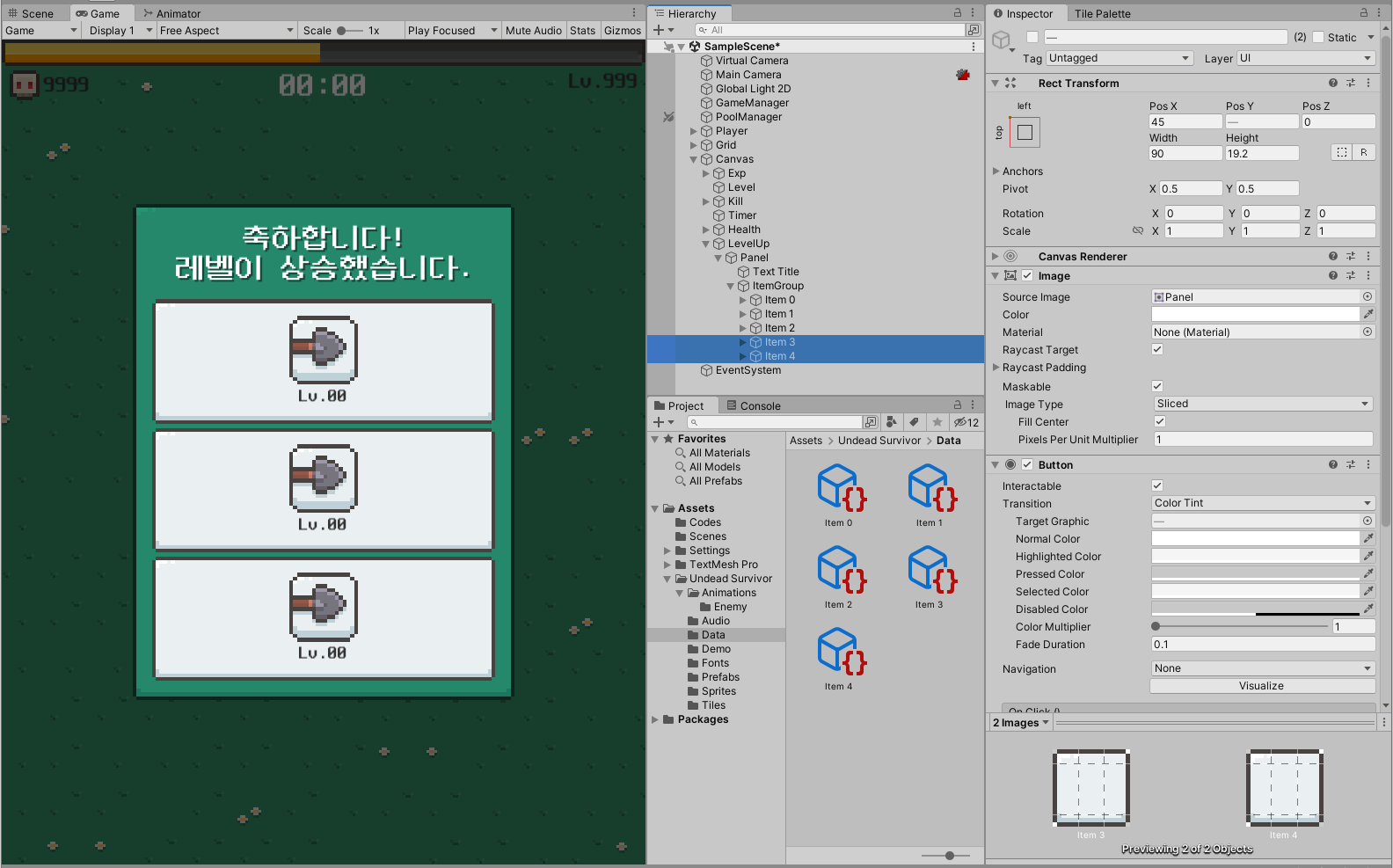
Task: Disable the Image component checkbox
Action: click(1027, 275)
